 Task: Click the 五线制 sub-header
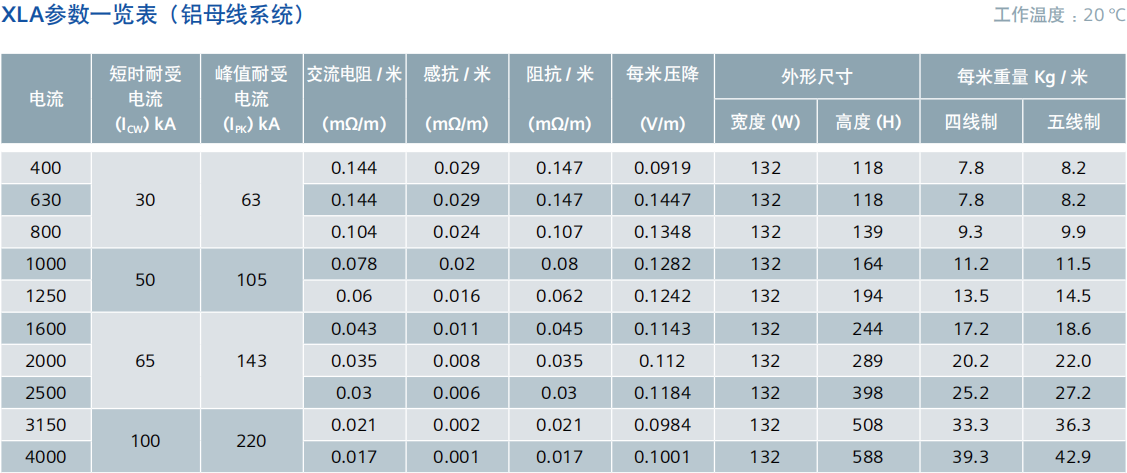point(1074,122)
